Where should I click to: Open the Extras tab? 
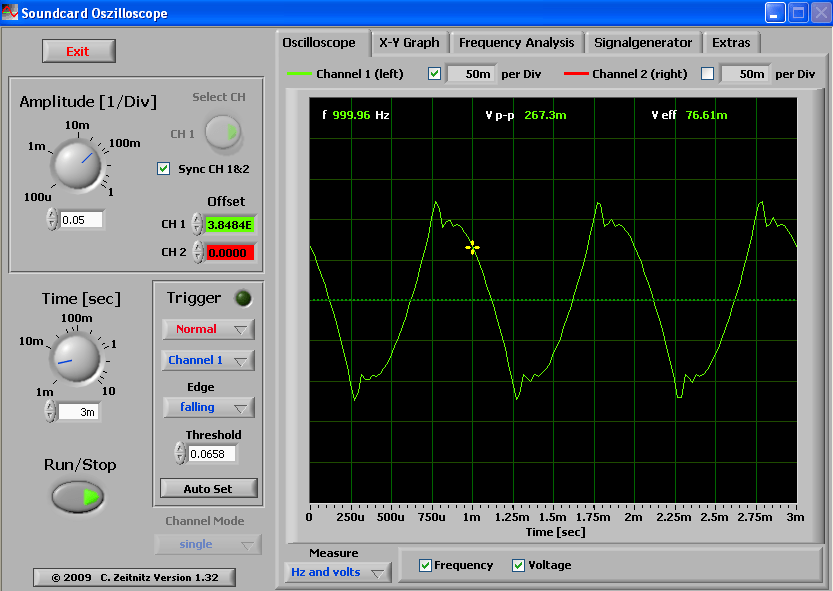(731, 43)
